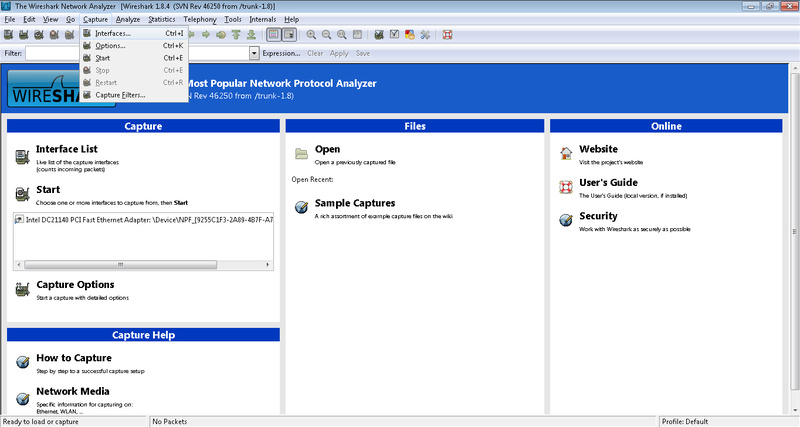Click the capture options toolbar icon
The width and height of the screenshot is (800, 427).
(x=23, y=35)
